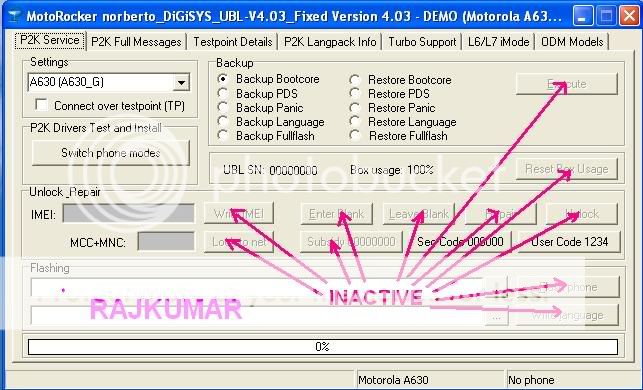Click the 0% progress bar

point(323,347)
